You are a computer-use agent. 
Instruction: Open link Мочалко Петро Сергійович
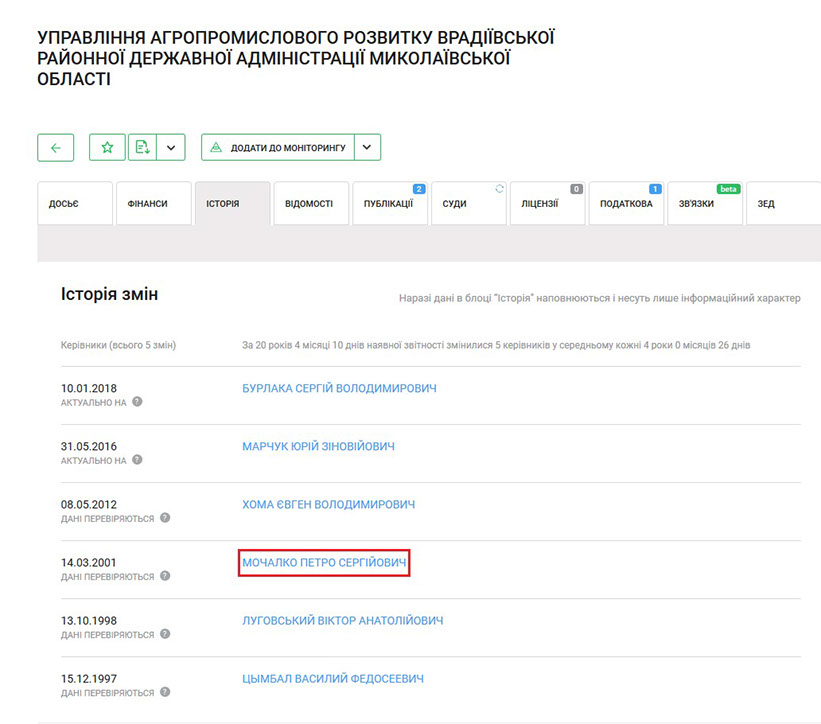point(324,563)
